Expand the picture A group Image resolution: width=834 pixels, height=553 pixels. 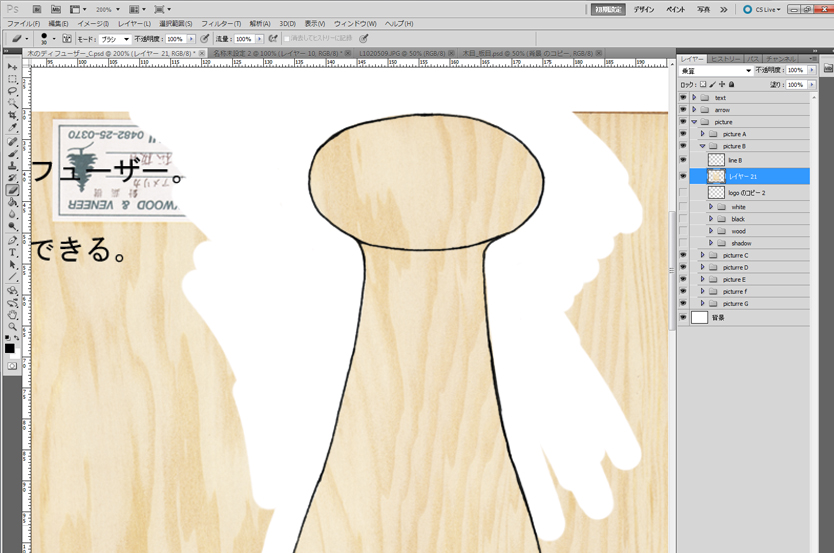pos(702,134)
